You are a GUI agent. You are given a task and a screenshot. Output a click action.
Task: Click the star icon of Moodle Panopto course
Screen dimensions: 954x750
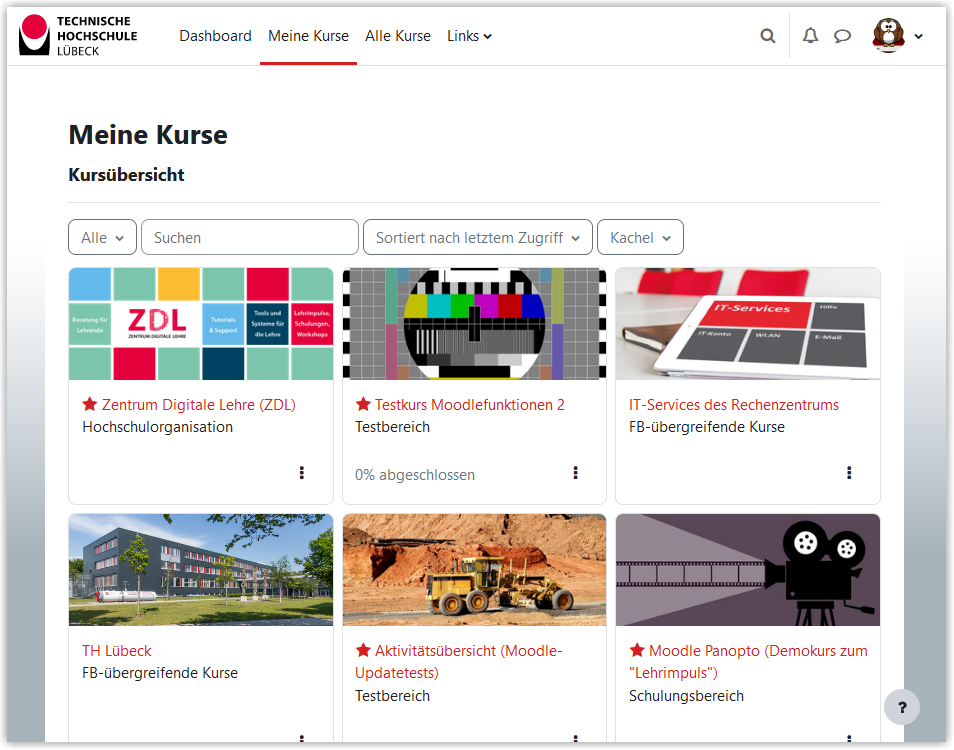[x=637, y=650]
